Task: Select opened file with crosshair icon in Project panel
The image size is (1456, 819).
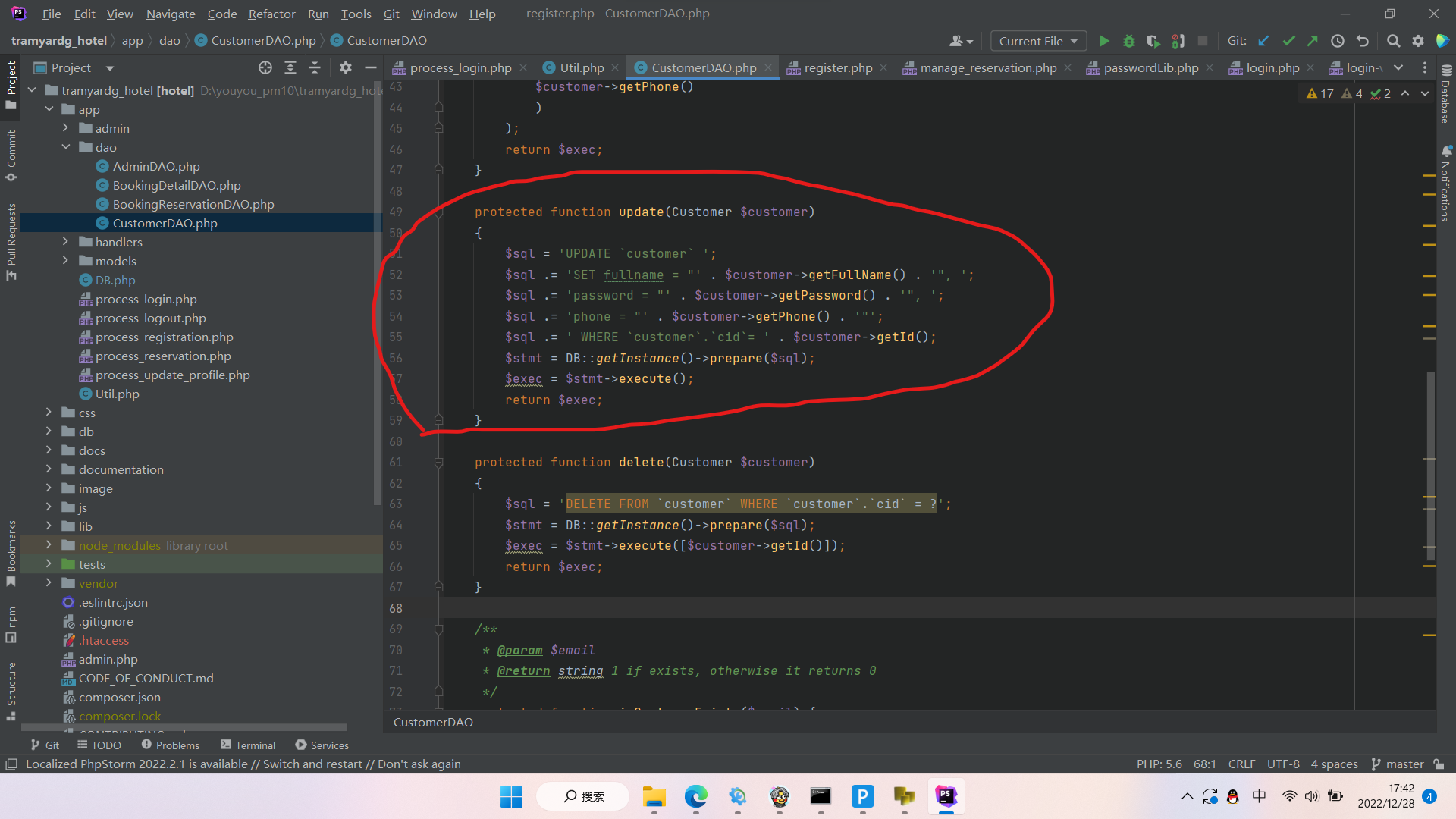Action: point(265,67)
